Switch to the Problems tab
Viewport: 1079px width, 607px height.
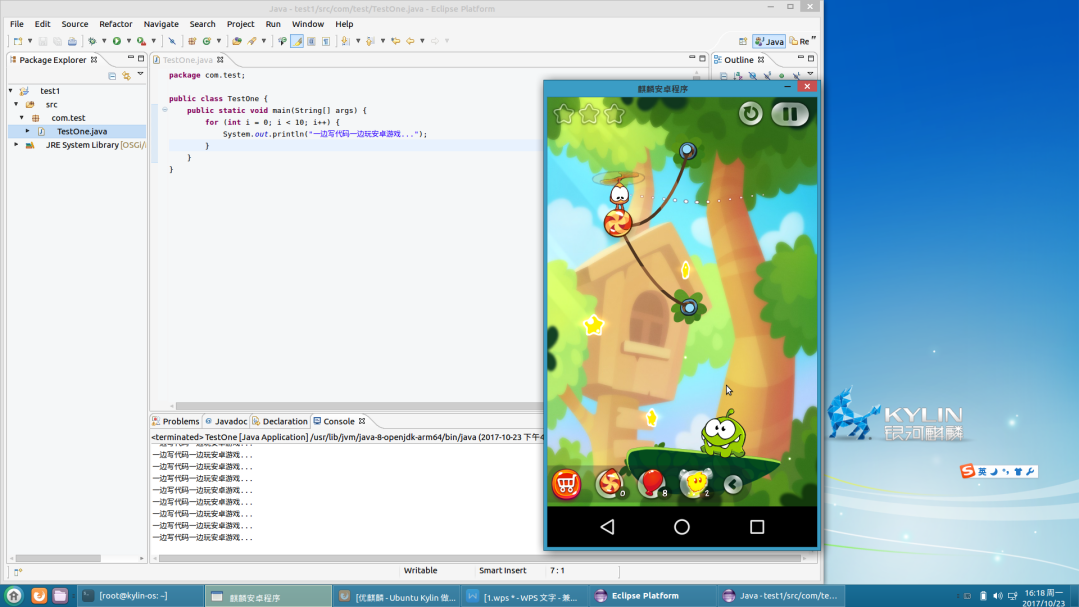click(x=176, y=421)
